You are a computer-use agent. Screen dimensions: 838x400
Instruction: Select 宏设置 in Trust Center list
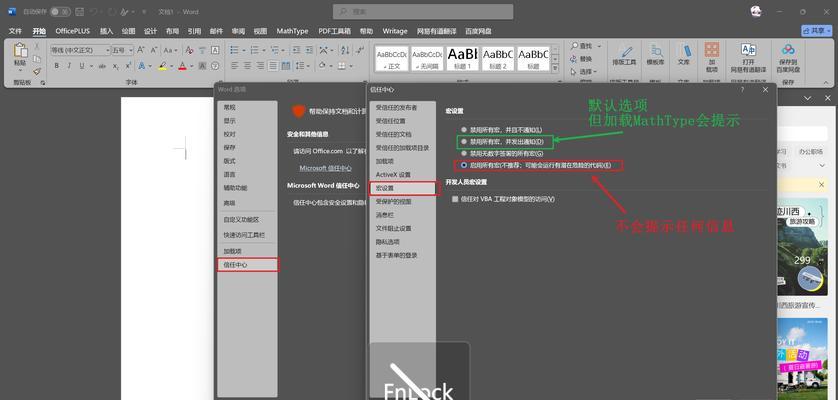pyautogui.click(x=402, y=188)
